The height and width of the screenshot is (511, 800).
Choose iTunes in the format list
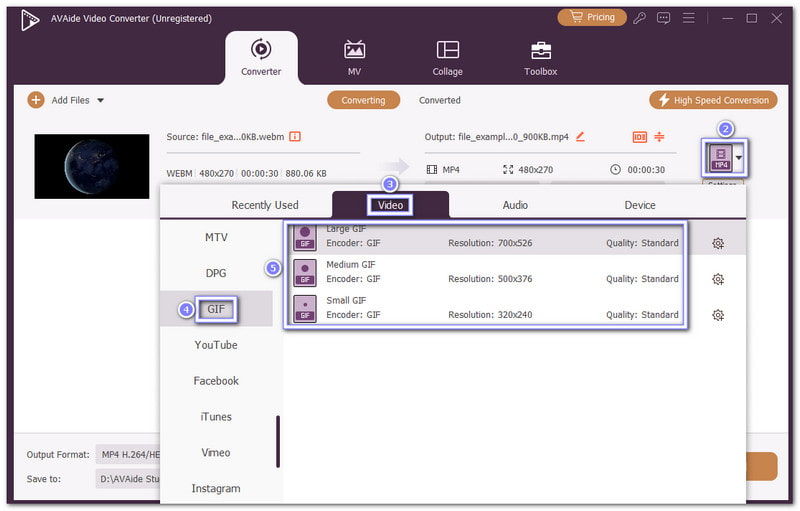pos(216,417)
